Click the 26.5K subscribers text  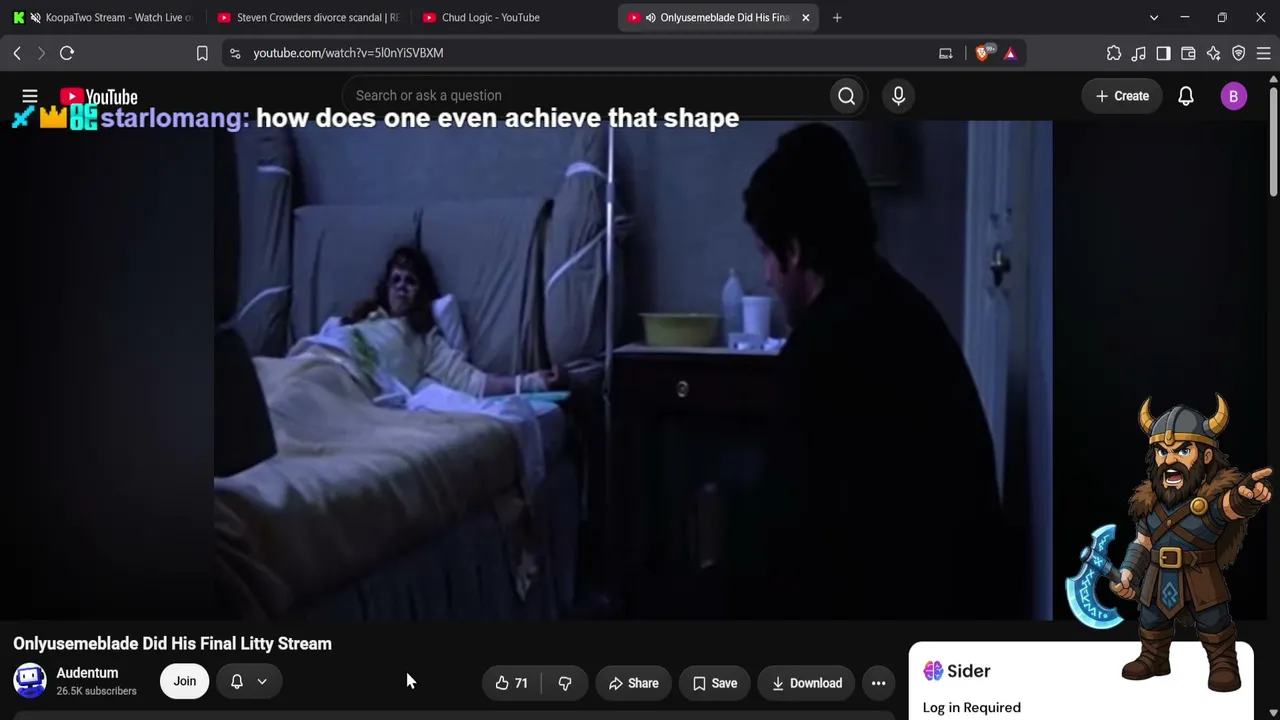point(96,691)
